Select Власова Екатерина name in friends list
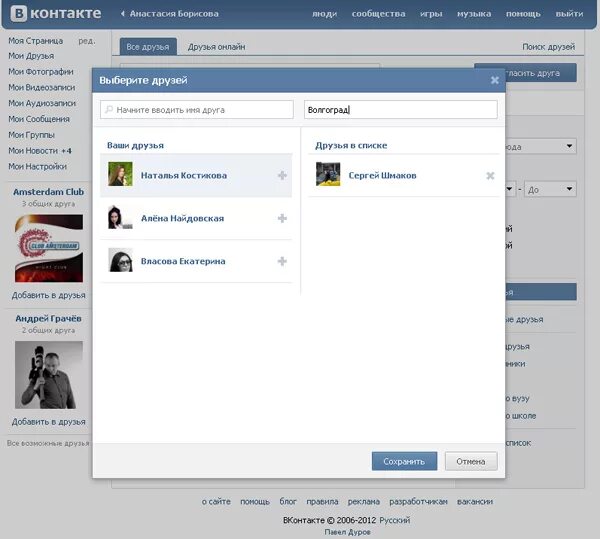 click(x=183, y=261)
